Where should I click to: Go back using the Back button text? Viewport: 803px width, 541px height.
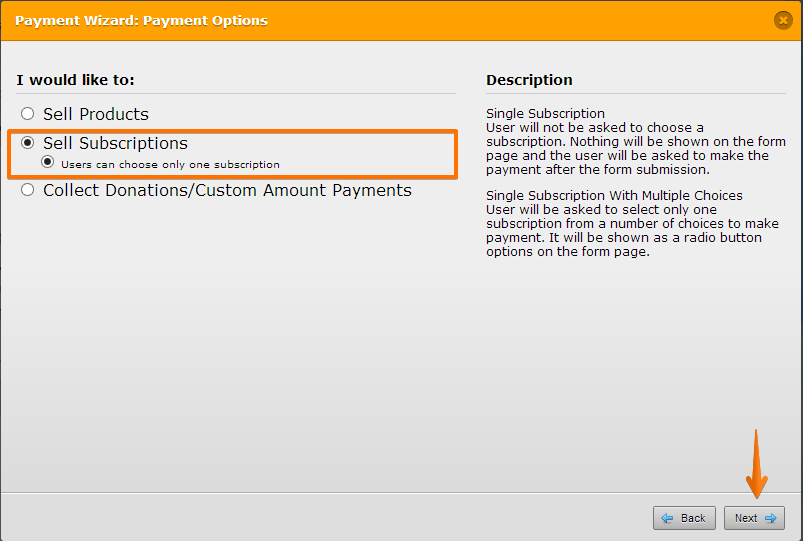(693, 518)
